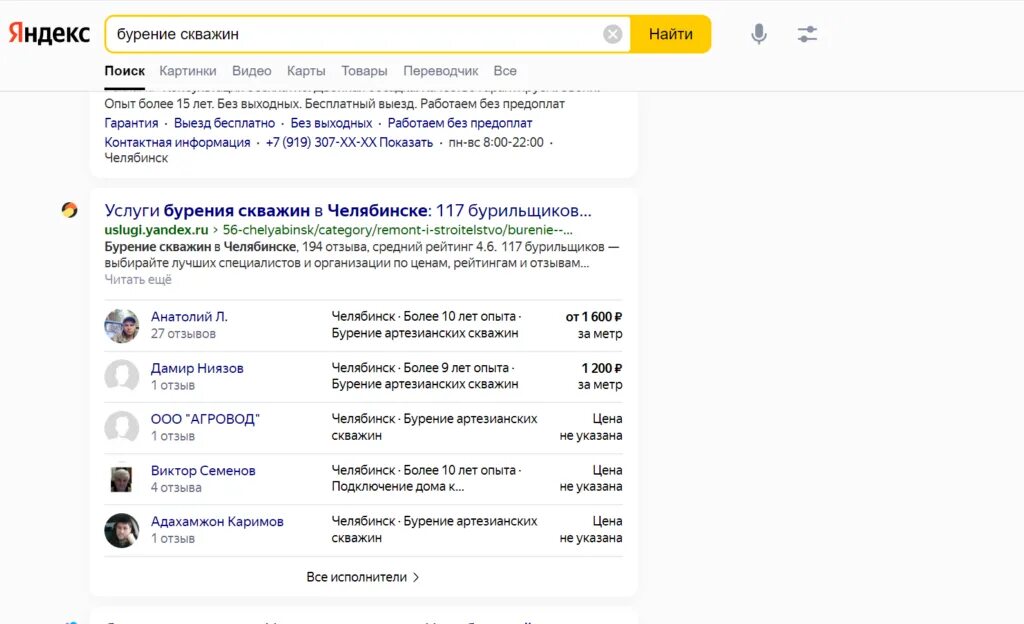Open Услуги бурения скважин в Челябинске result

(x=348, y=211)
